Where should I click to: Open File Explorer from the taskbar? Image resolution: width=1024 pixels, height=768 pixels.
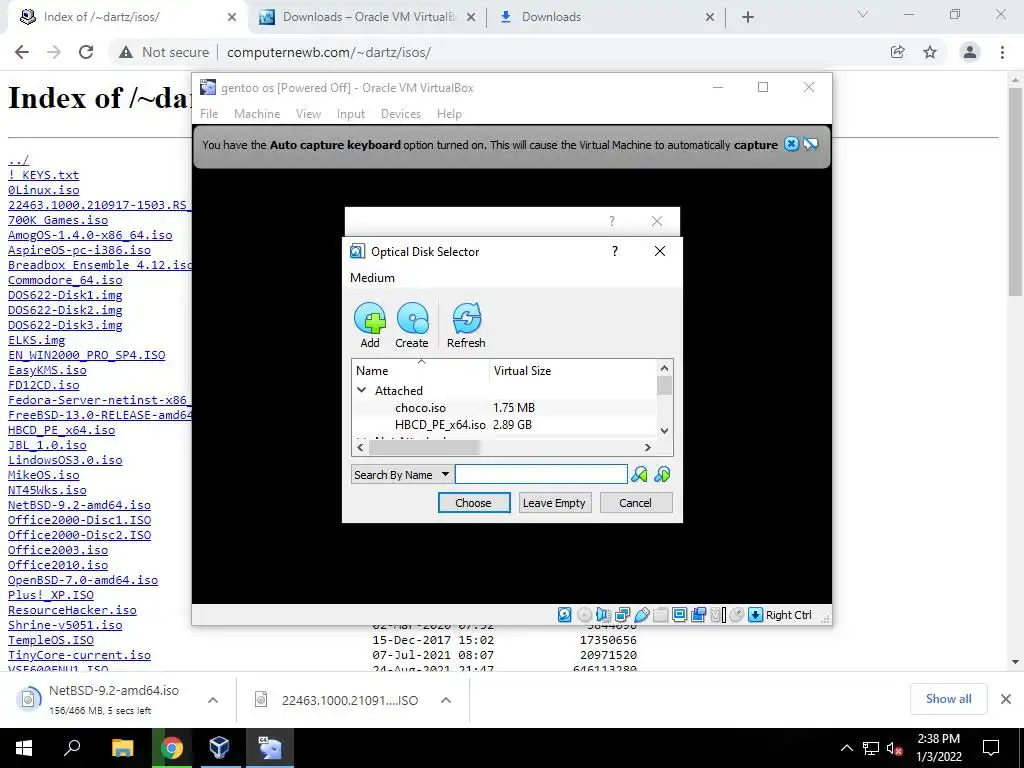123,748
